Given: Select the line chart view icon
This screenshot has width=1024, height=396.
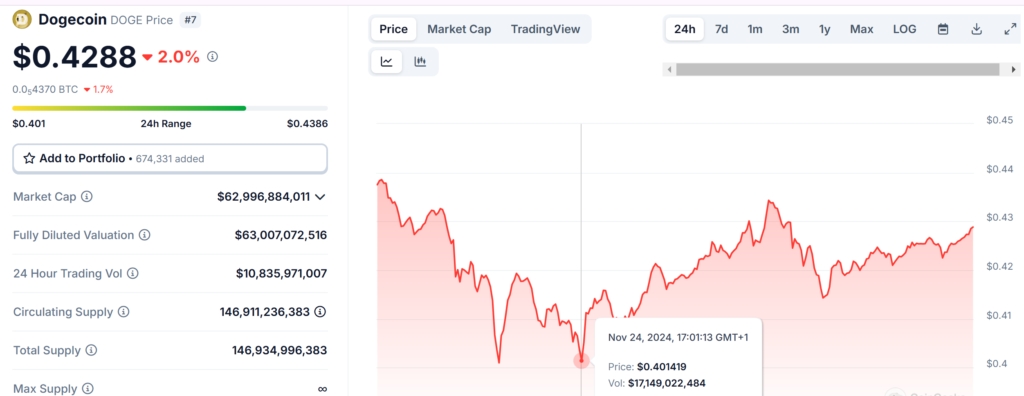Looking at the screenshot, I should 387,62.
